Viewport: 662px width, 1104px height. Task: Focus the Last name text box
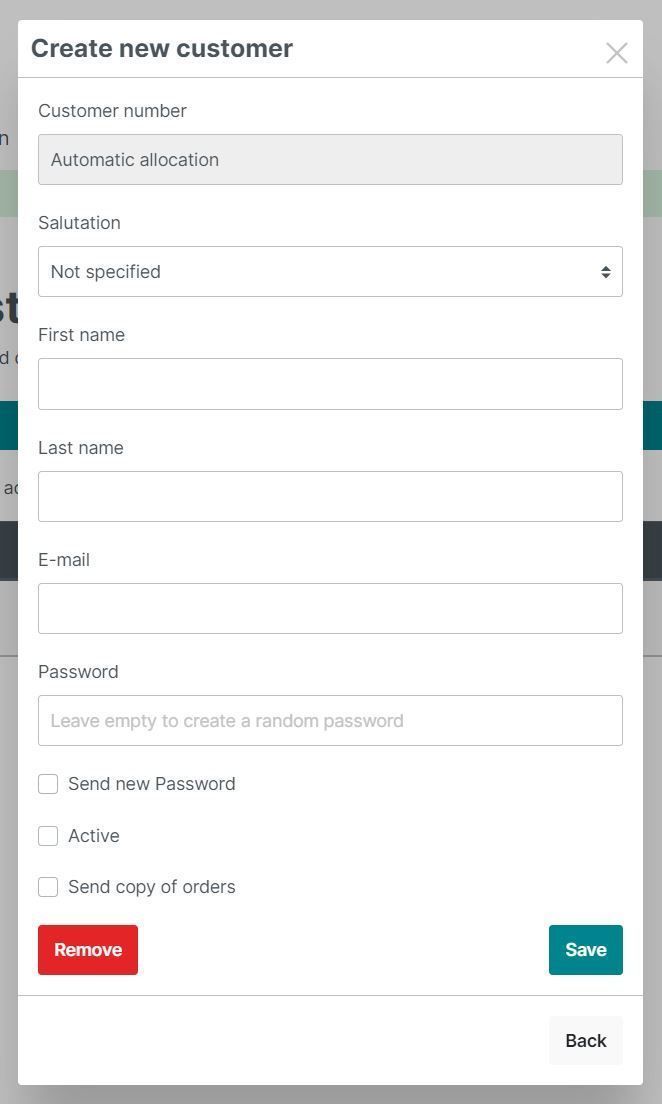[x=330, y=497]
